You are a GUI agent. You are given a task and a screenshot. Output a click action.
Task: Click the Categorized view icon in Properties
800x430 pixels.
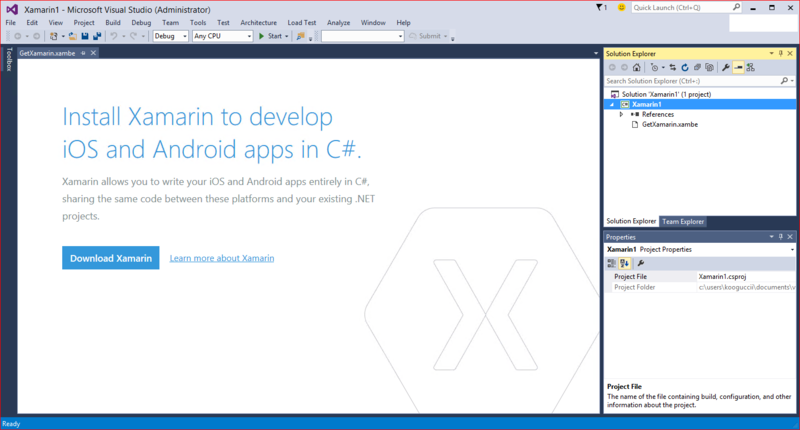[x=611, y=263]
